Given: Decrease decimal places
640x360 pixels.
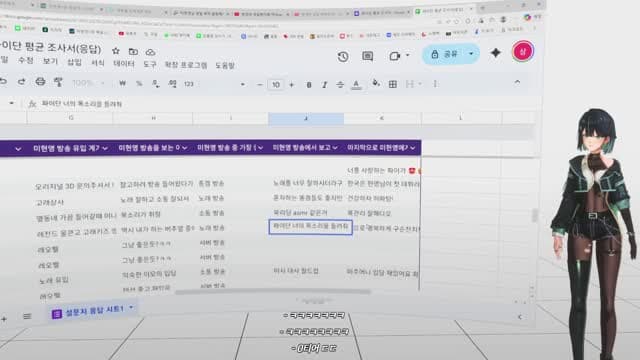Looking at the screenshot, I should pyautogui.click(x=156, y=84).
